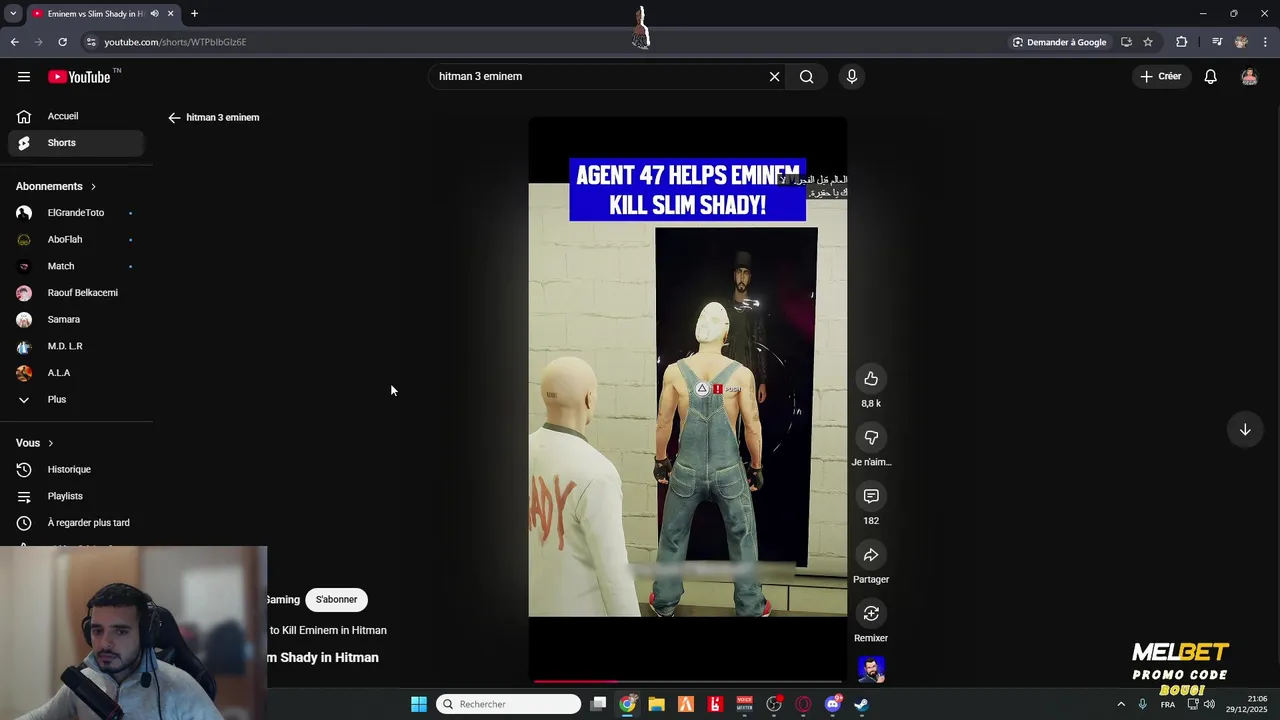Subscribe with the S'abonner button
The height and width of the screenshot is (720, 1280).
[x=336, y=599]
